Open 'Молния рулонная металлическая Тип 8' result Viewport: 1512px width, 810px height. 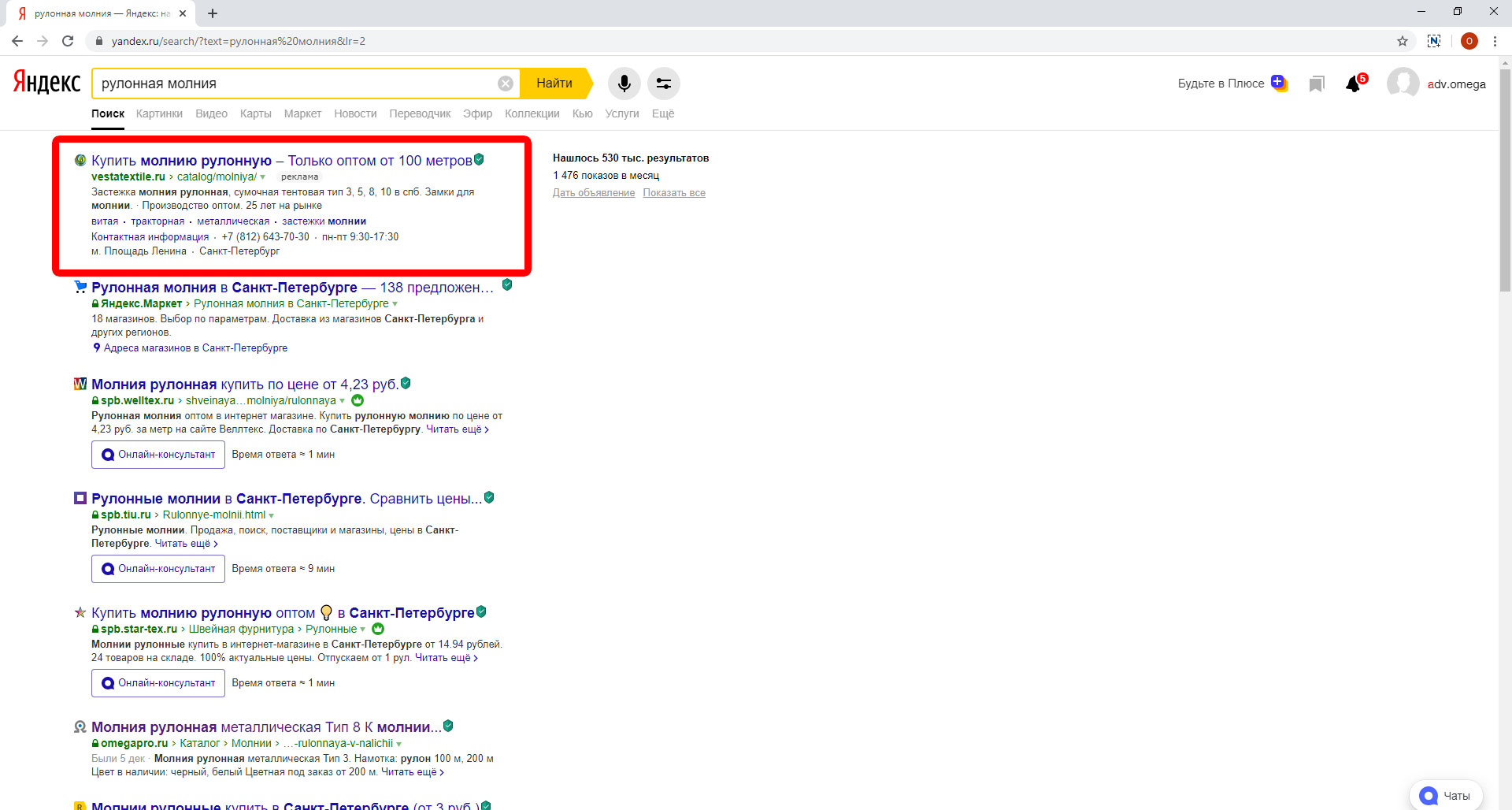click(267, 727)
